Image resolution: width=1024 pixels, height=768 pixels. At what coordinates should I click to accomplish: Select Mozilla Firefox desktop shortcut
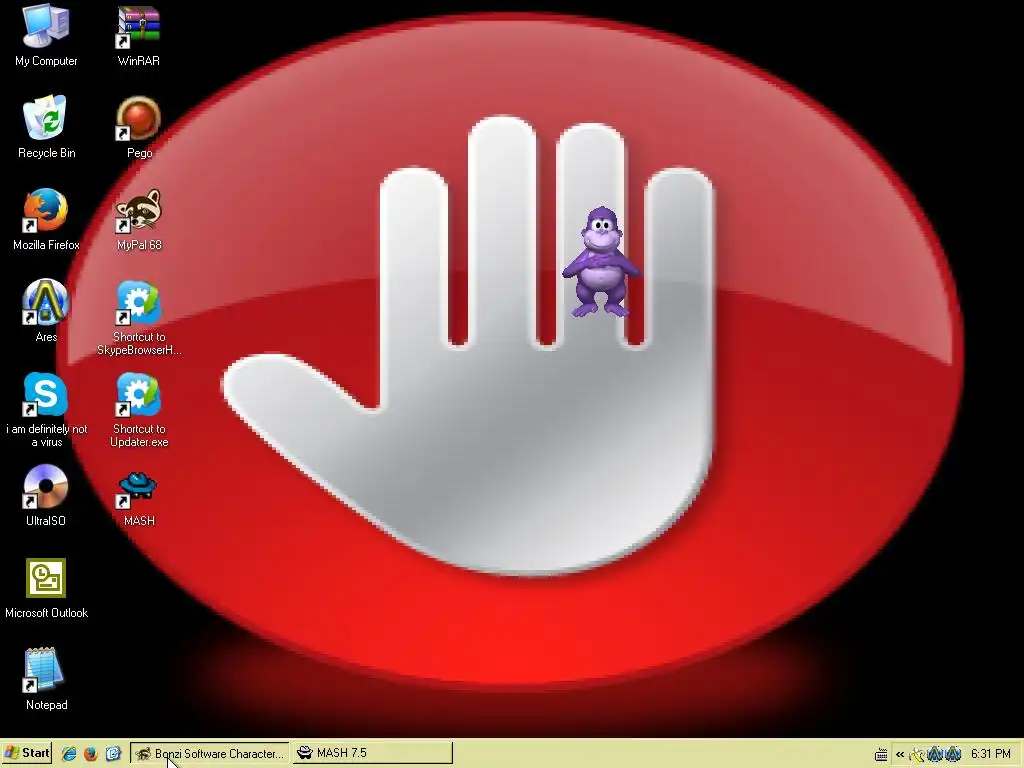tap(46, 219)
